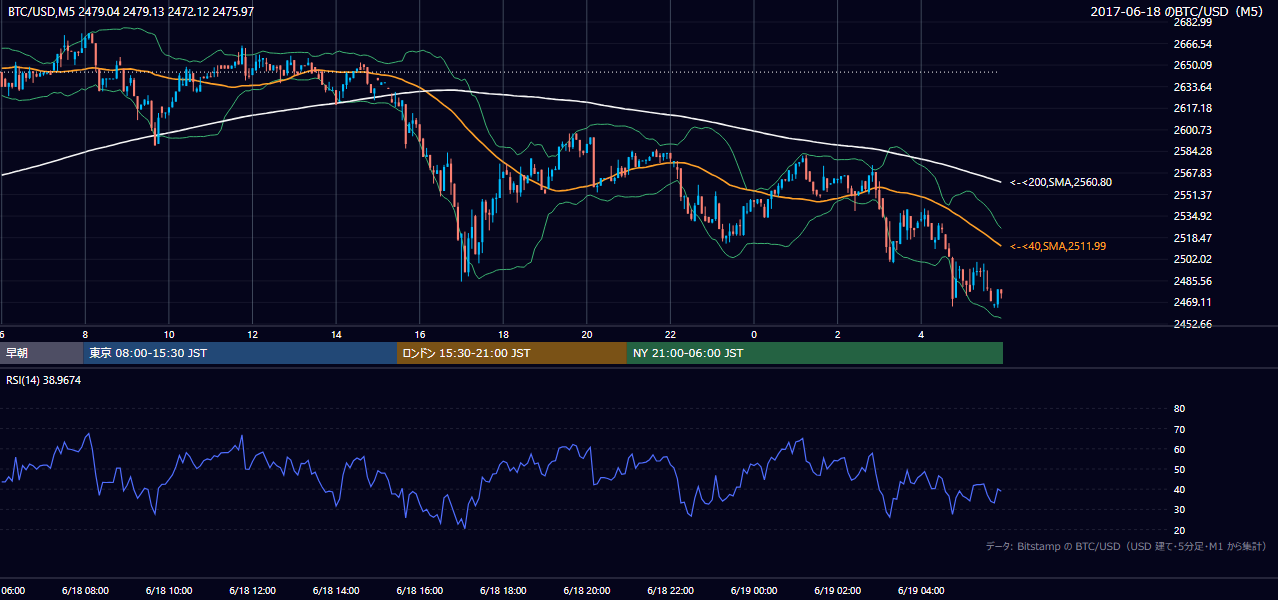Click RSI scale value 20

click(1179, 530)
